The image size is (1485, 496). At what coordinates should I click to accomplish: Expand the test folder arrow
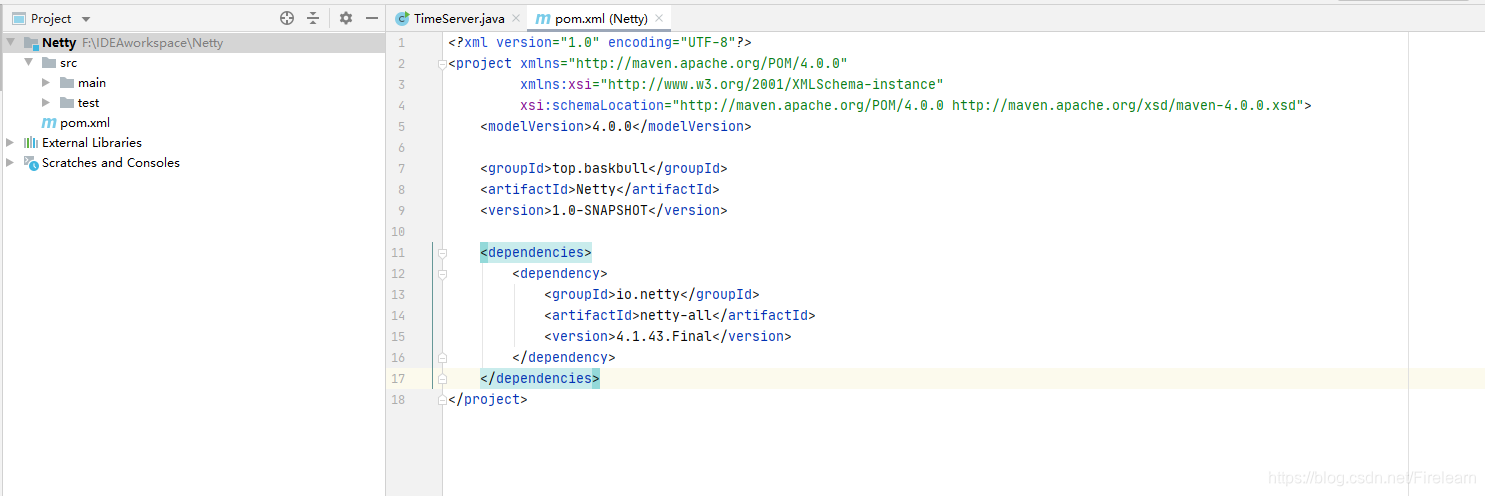tap(46, 102)
